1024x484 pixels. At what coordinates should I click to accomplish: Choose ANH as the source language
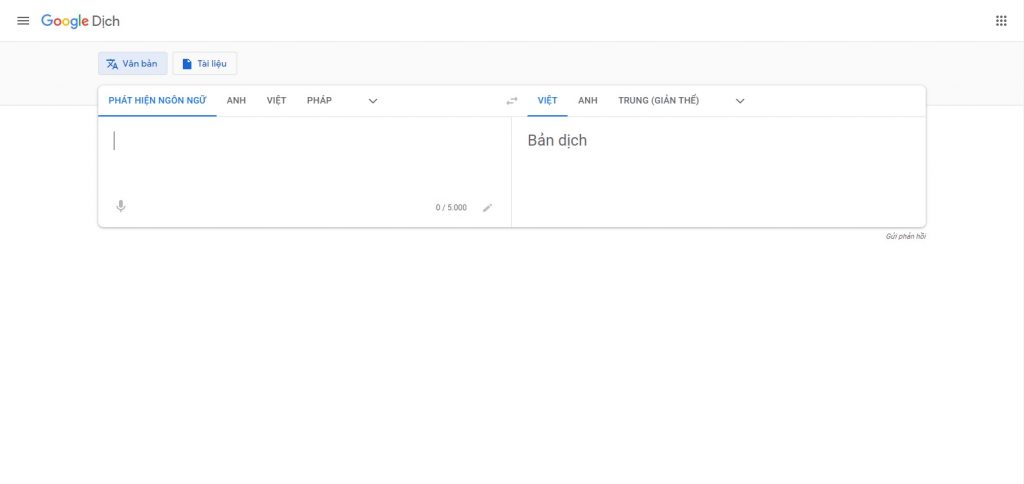[x=236, y=101]
